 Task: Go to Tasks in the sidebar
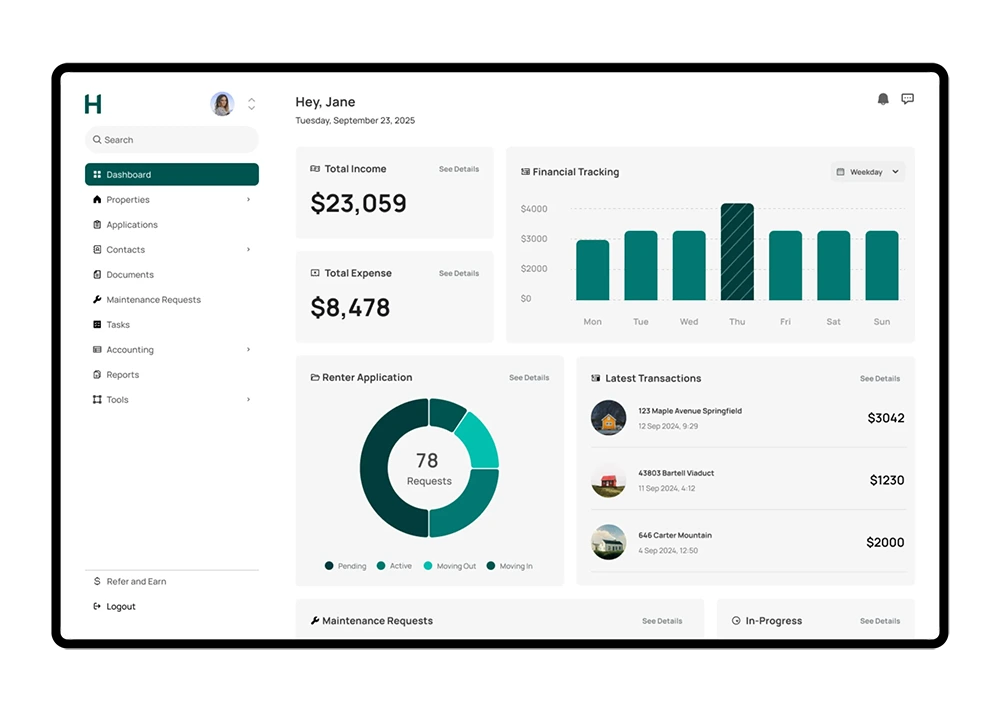(118, 325)
